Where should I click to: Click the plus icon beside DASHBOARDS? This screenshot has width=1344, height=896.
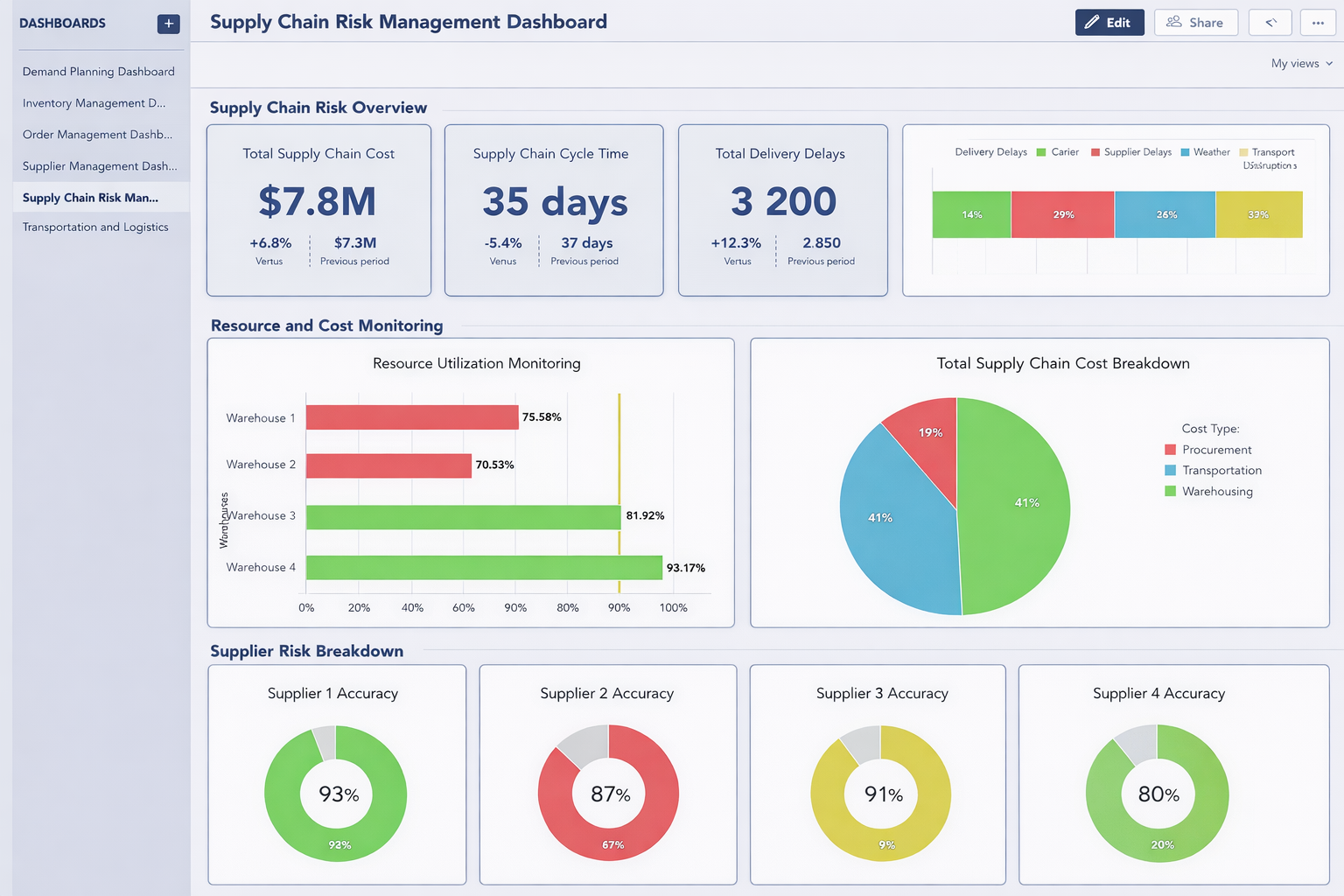[x=168, y=24]
